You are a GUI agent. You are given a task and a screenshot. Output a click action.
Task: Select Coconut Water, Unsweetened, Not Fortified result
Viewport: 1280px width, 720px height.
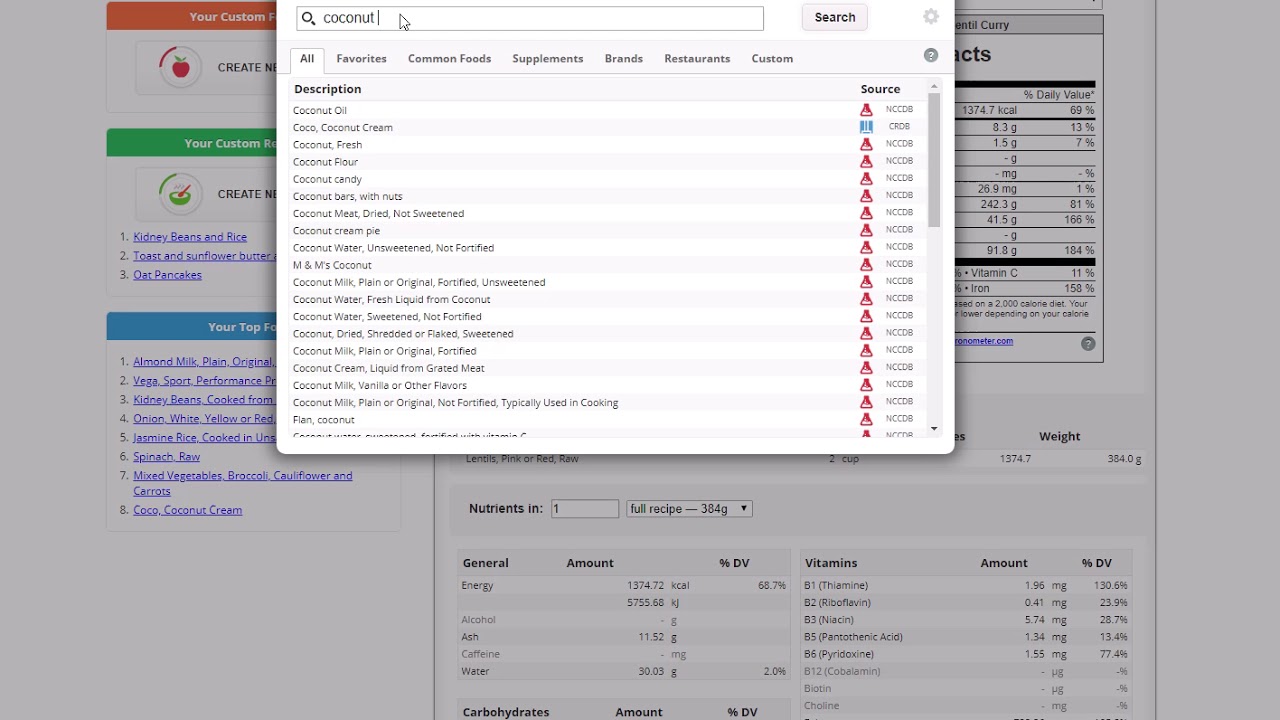393,248
